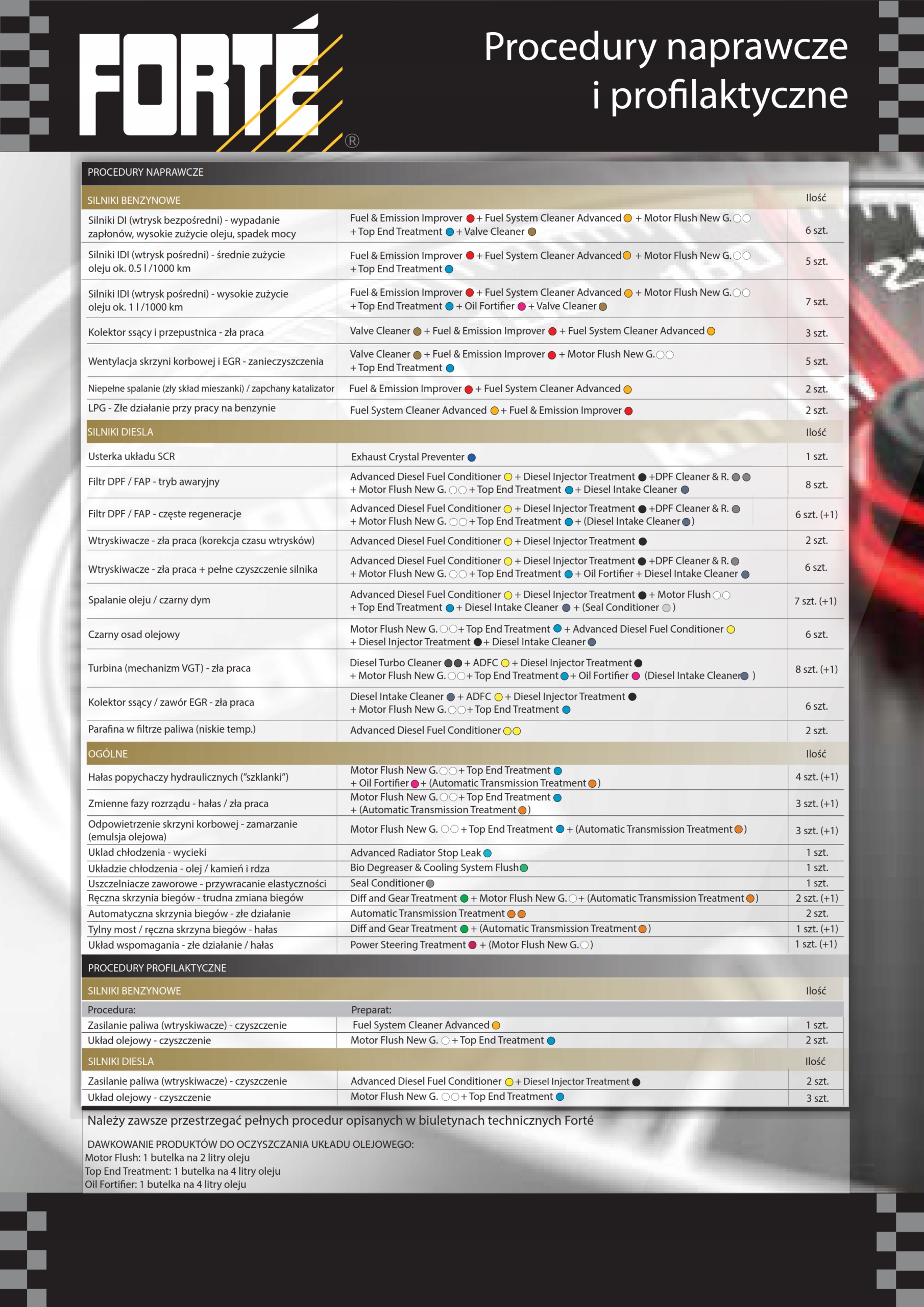Click the "Procedura:" column label

(x=112, y=1010)
